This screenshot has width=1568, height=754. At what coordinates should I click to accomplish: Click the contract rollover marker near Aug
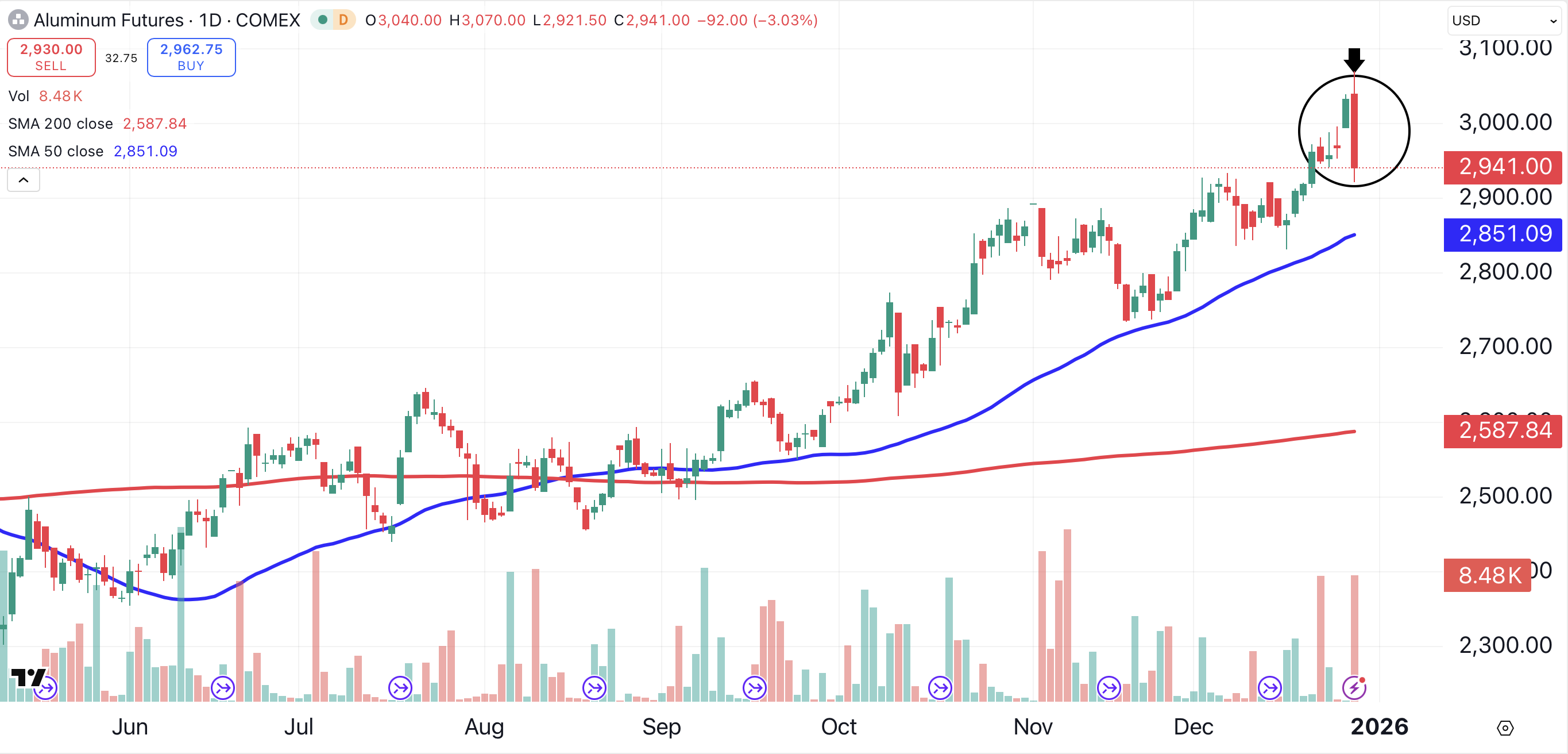(x=400, y=688)
